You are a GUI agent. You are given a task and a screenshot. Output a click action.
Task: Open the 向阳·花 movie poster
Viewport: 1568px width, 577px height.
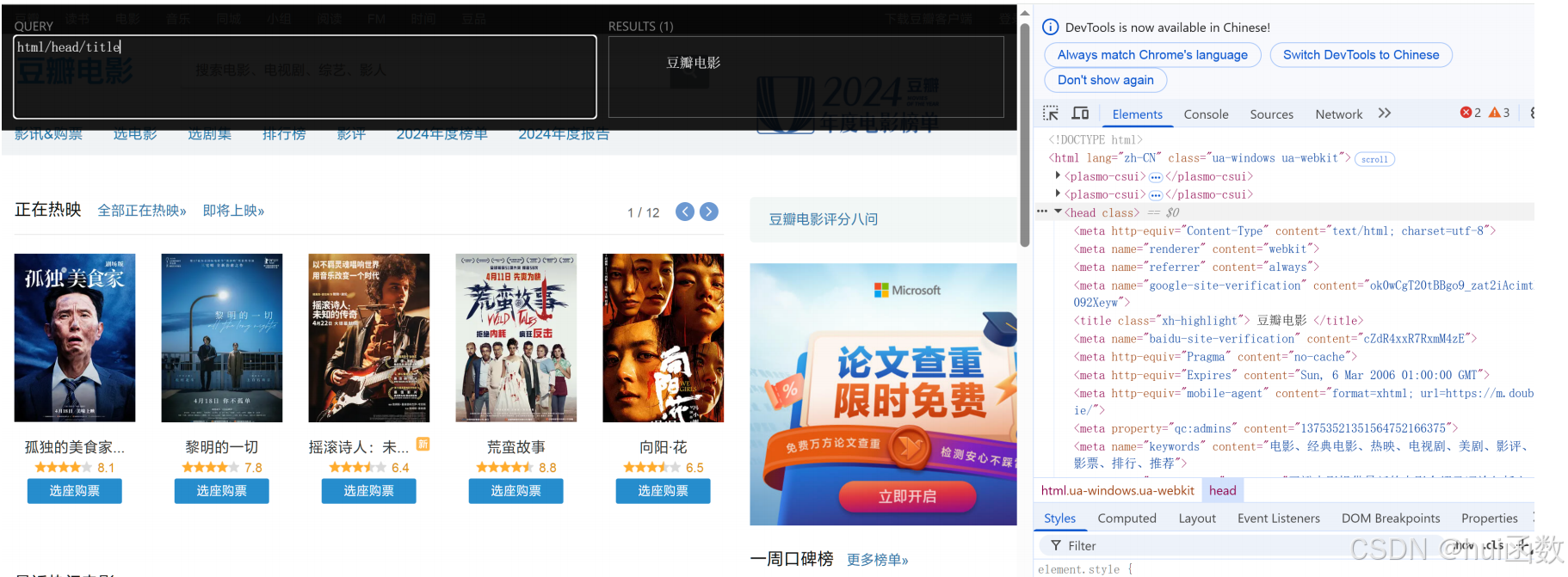[x=664, y=338]
